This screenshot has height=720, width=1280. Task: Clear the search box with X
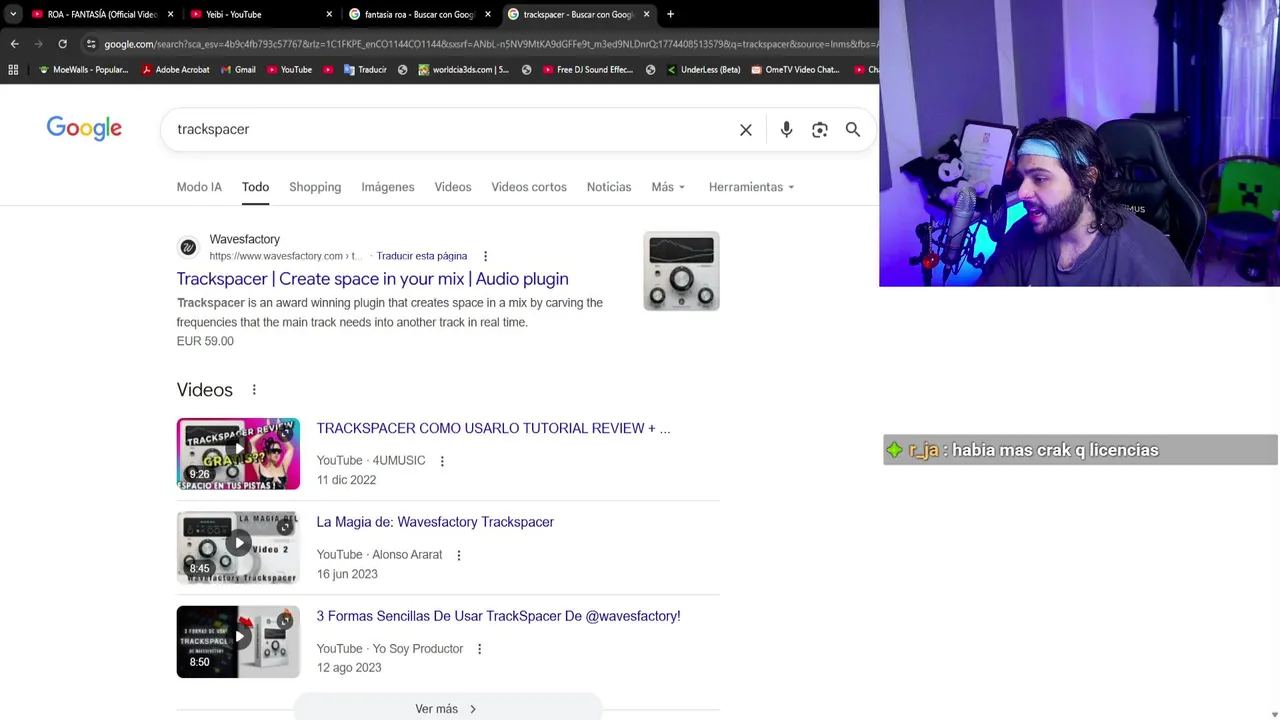coord(746,130)
